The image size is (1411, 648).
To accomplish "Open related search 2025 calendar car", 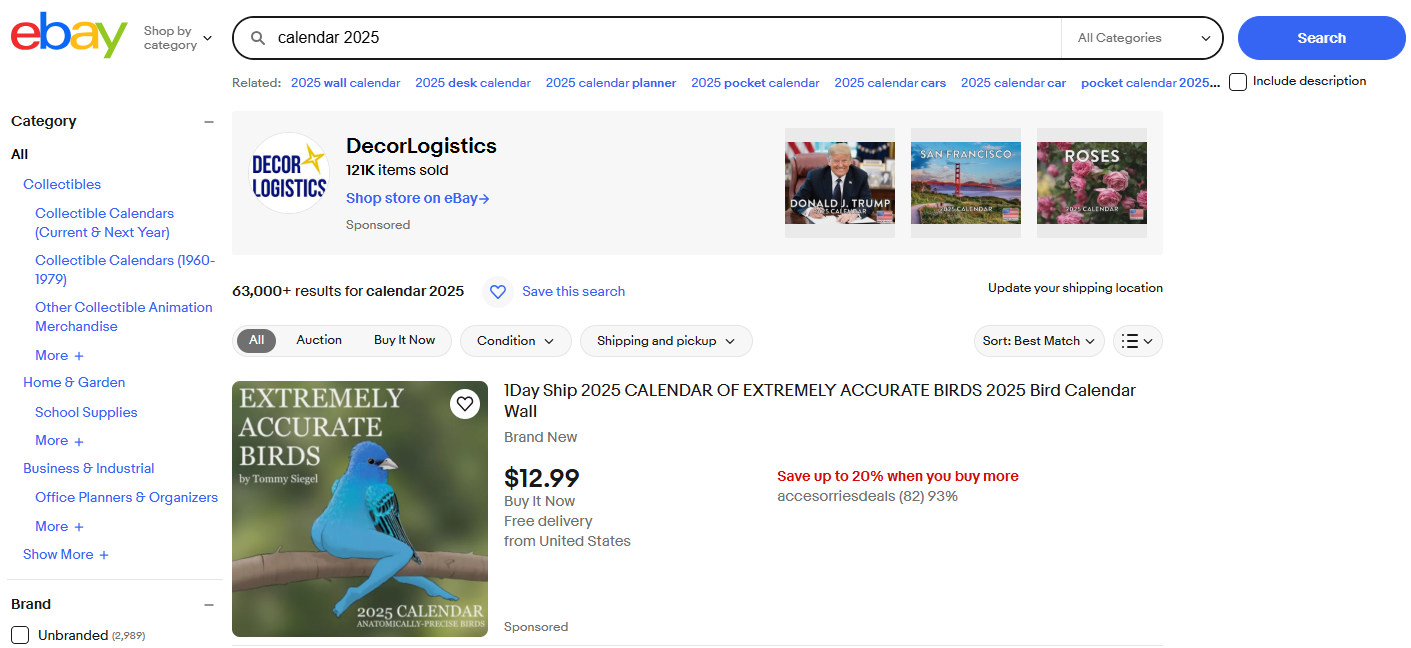I will pyautogui.click(x=1013, y=83).
